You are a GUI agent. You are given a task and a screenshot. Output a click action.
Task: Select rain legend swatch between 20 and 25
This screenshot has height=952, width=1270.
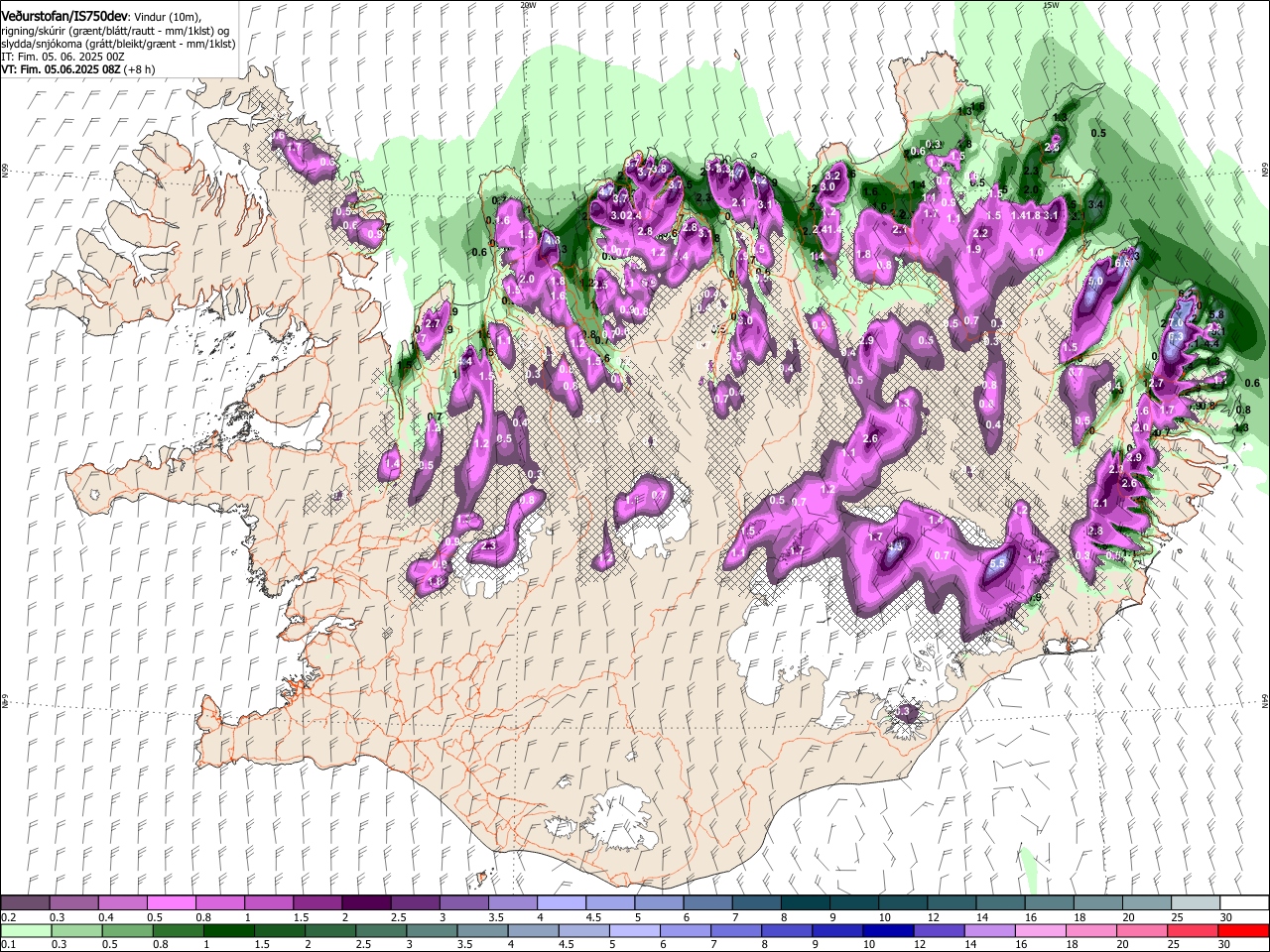pos(1142,930)
